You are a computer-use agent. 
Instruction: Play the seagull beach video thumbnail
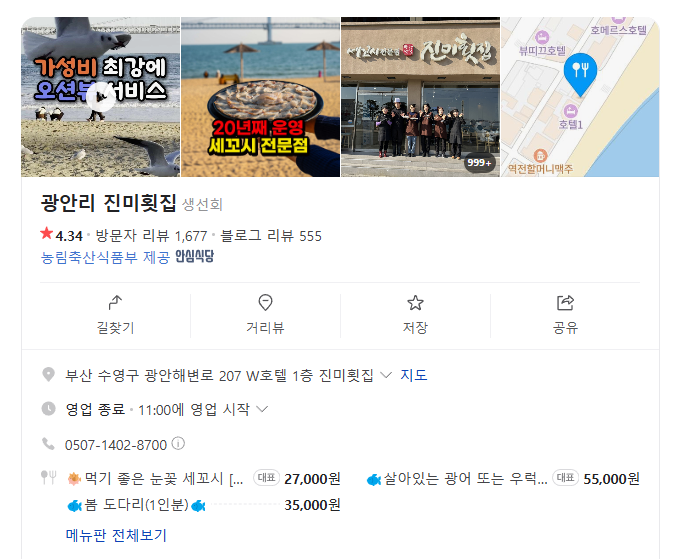pyautogui.click(x=100, y=97)
